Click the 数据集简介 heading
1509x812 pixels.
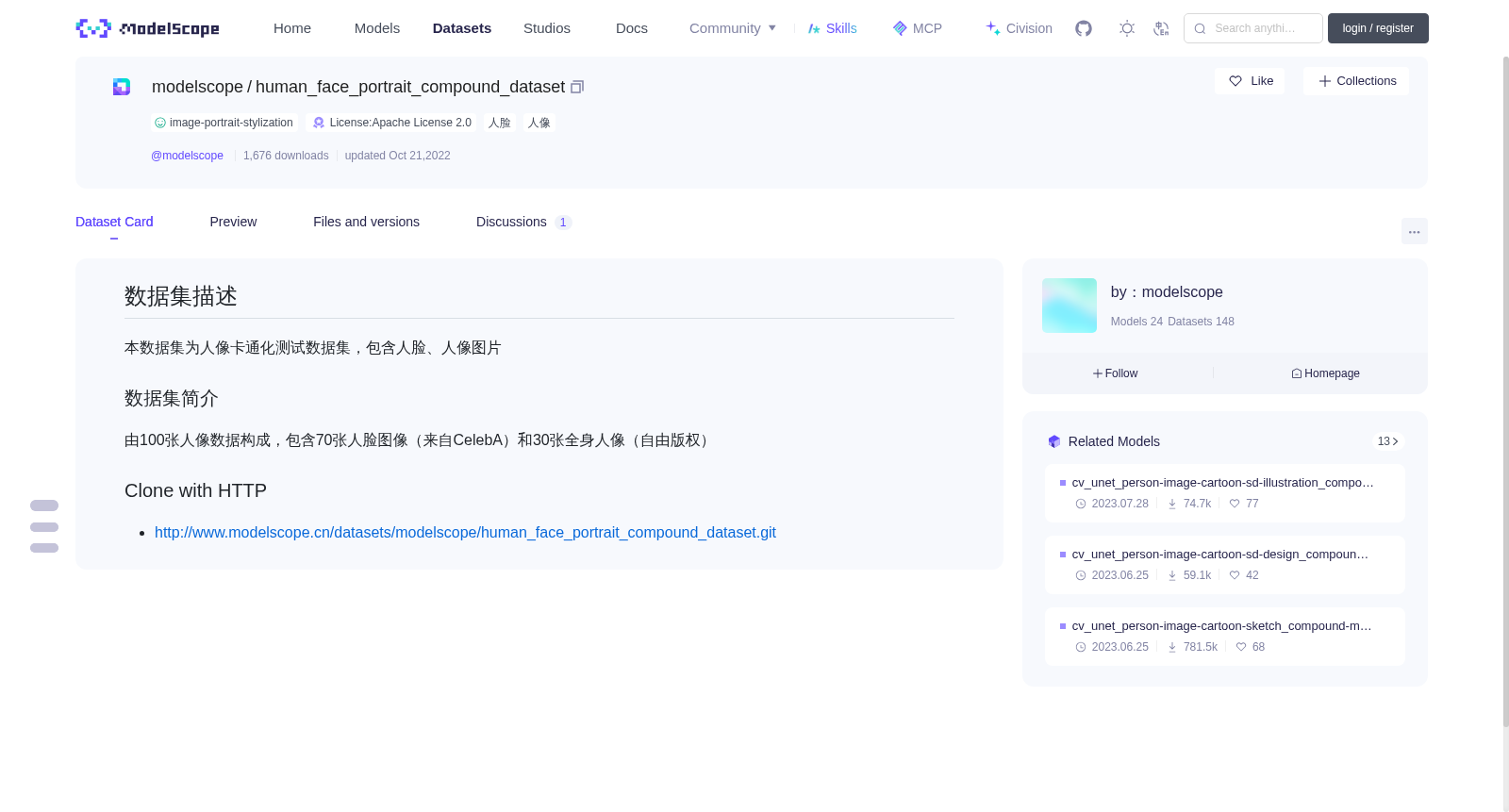click(172, 398)
